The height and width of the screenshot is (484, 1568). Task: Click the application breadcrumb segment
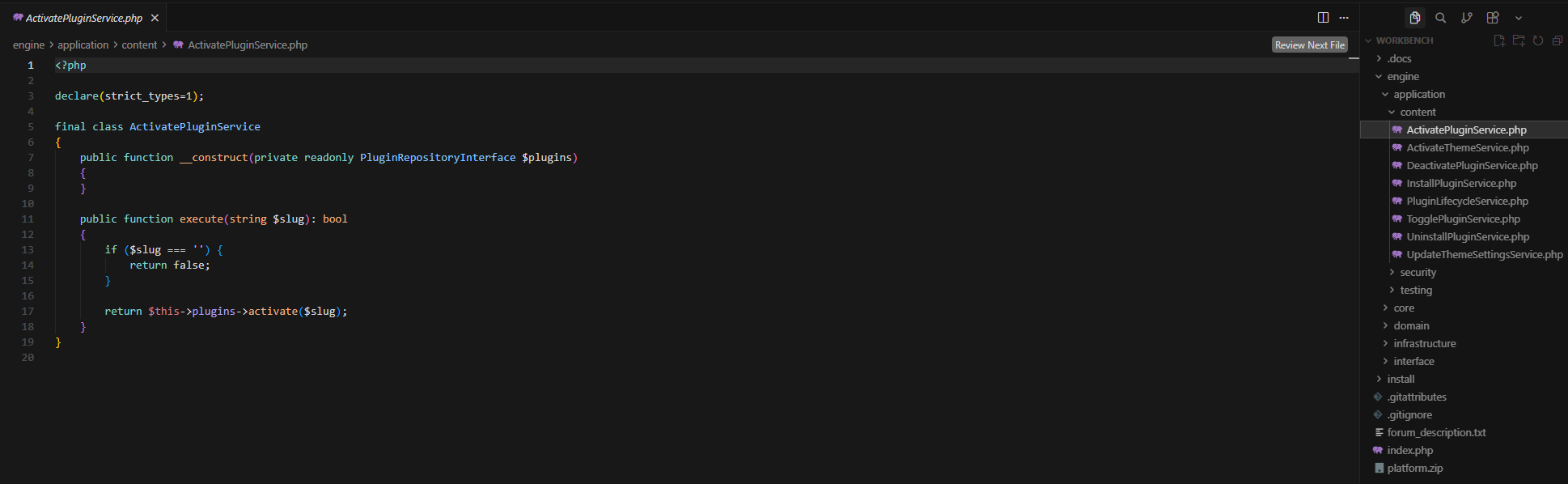pyautogui.click(x=83, y=45)
